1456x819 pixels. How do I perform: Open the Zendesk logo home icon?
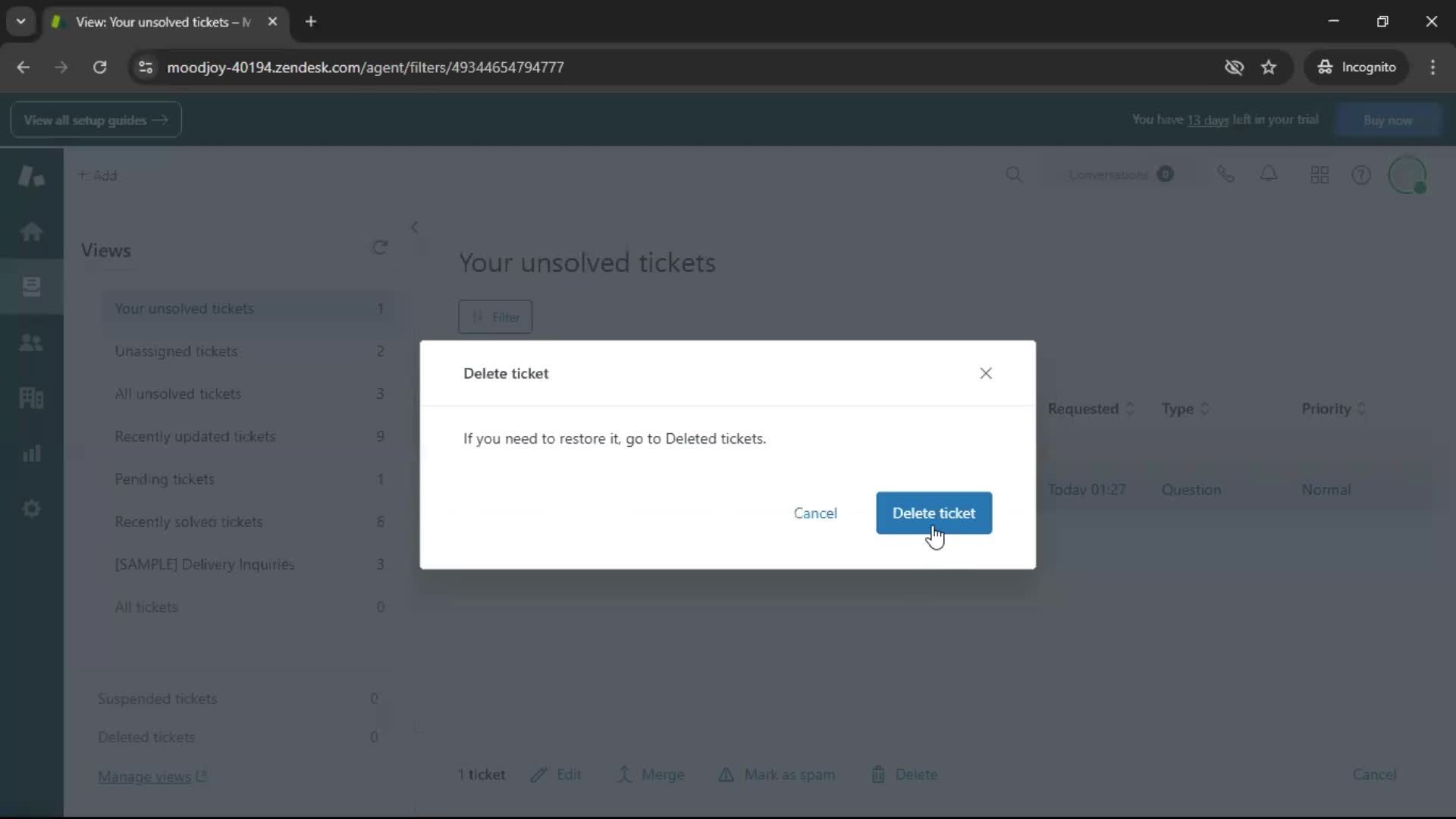31,176
